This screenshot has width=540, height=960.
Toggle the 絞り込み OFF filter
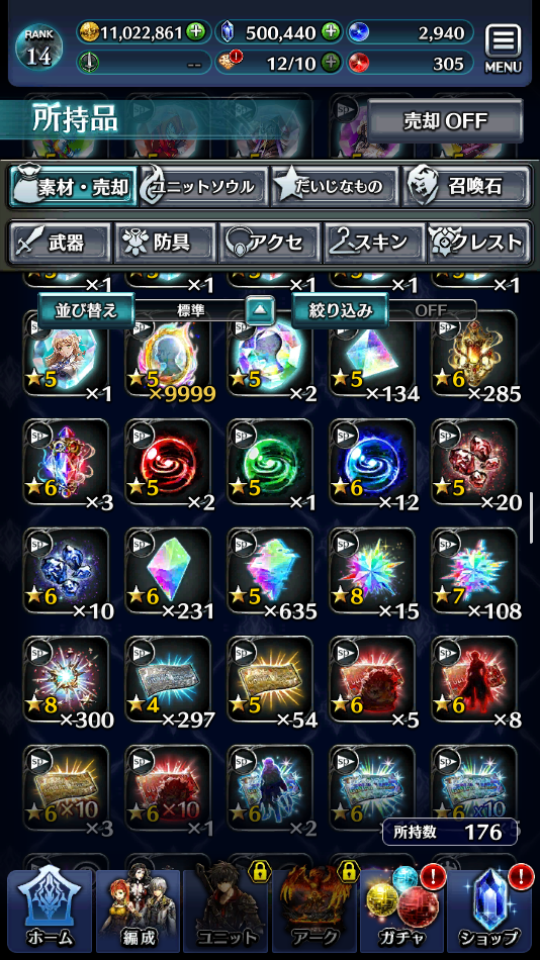(x=384, y=310)
